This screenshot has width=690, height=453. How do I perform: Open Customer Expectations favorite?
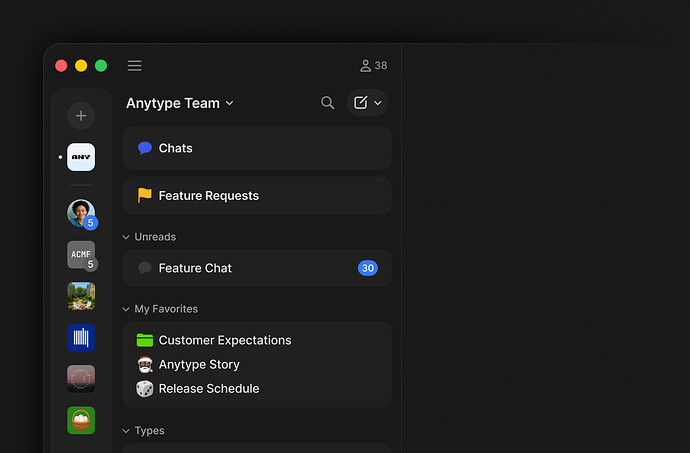[257, 340]
